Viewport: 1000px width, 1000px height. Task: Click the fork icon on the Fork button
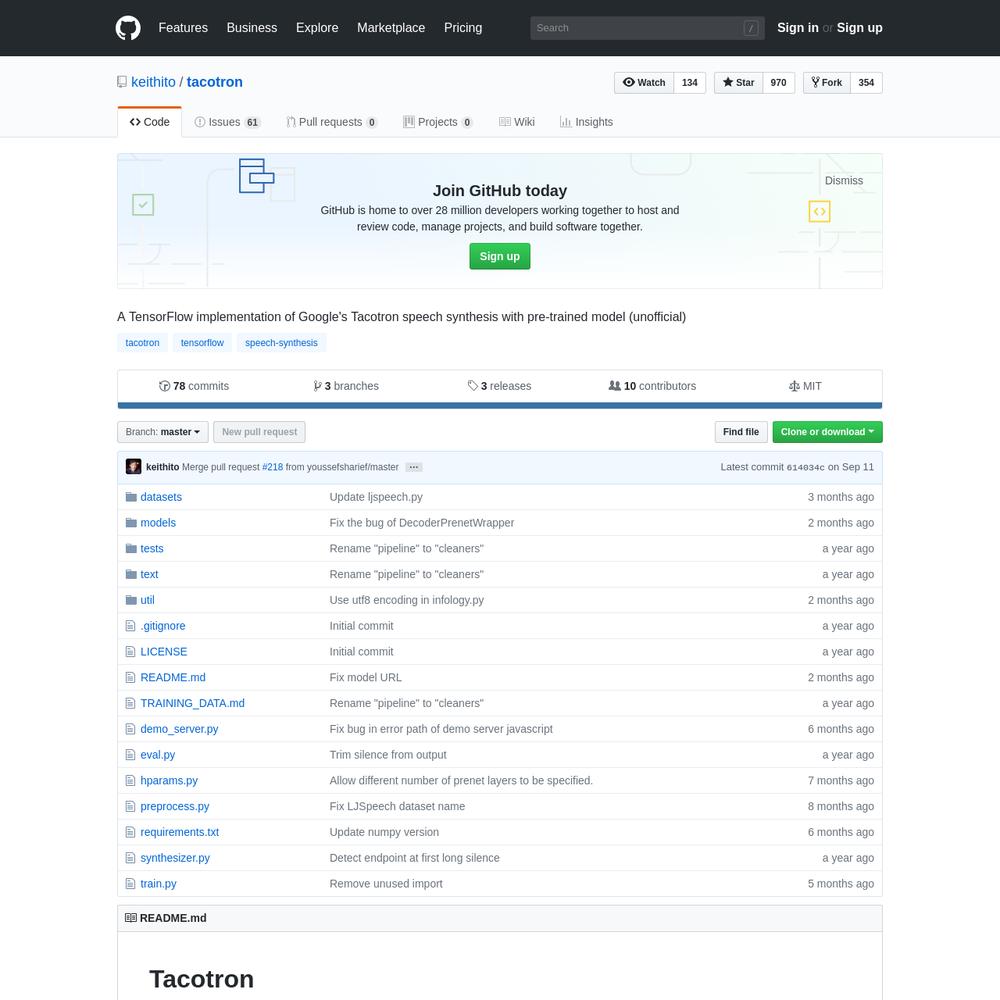click(815, 82)
